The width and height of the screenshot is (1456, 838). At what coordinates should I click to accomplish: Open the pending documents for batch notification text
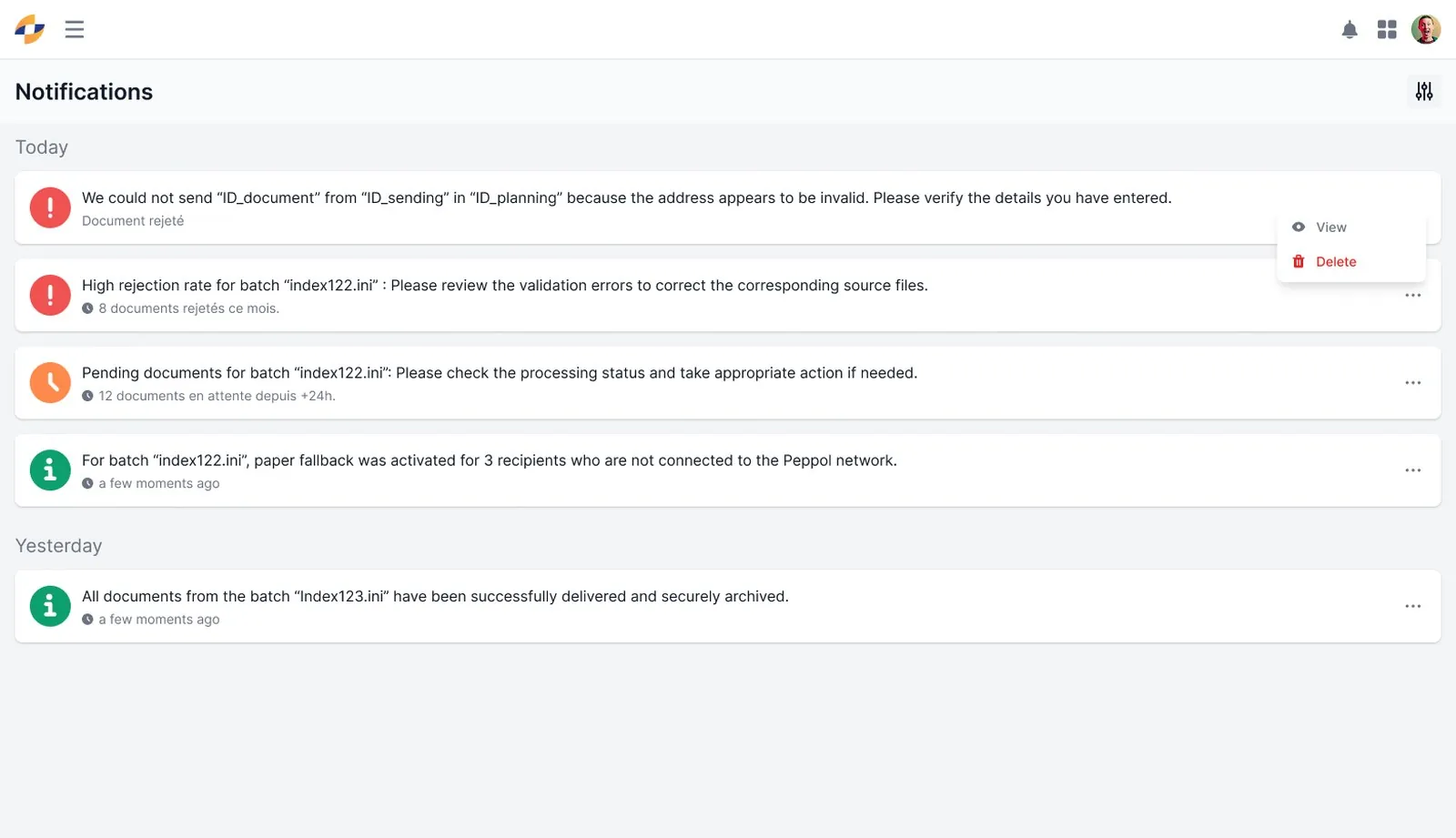pyautogui.click(x=500, y=373)
